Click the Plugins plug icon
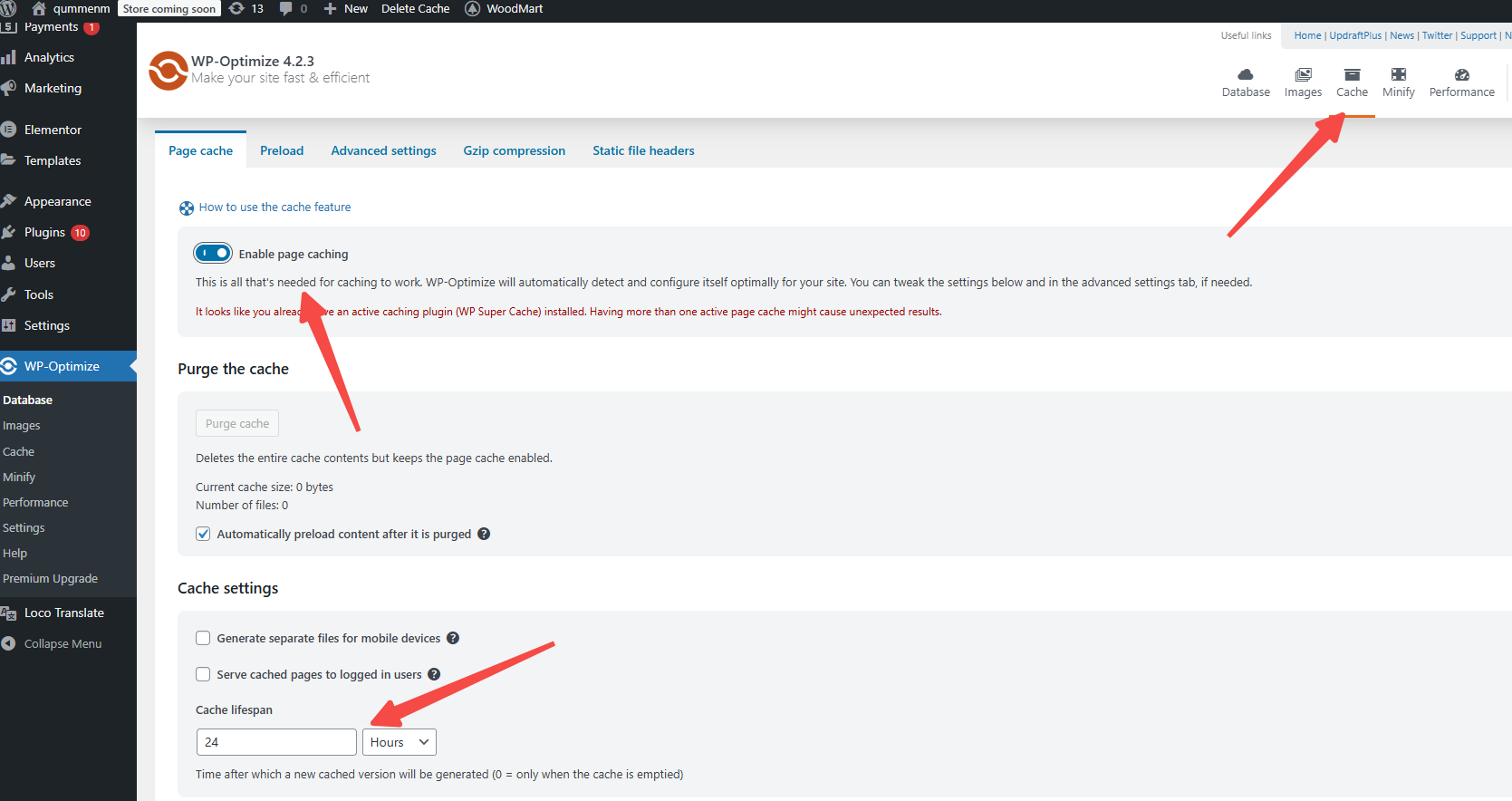Image resolution: width=1512 pixels, height=801 pixels. pos(9,232)
